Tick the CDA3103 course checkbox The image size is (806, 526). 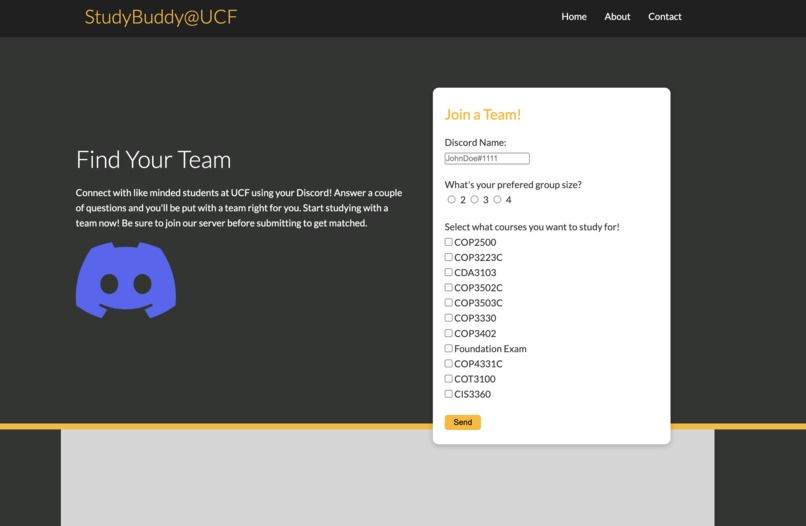pyautogui.click(x=448, y=272)
